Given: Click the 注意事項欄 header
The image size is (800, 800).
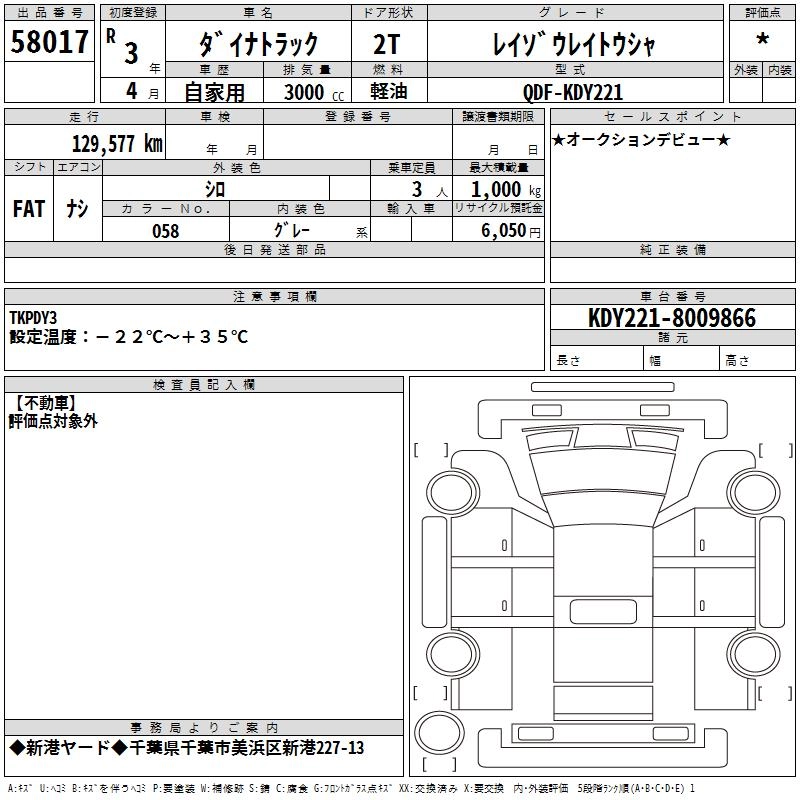Looking at the screenshot, I should pos(274,296).
